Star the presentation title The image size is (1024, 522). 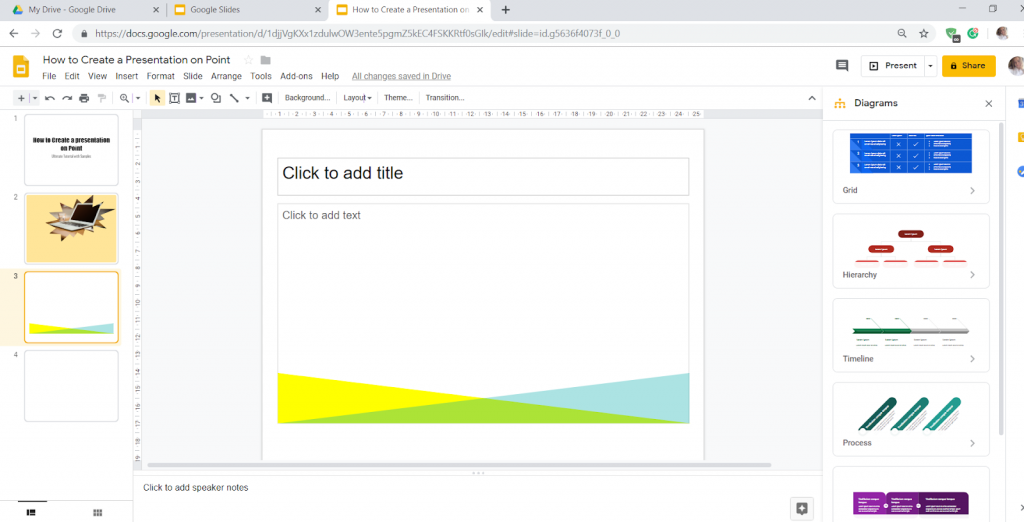(246, 60)
